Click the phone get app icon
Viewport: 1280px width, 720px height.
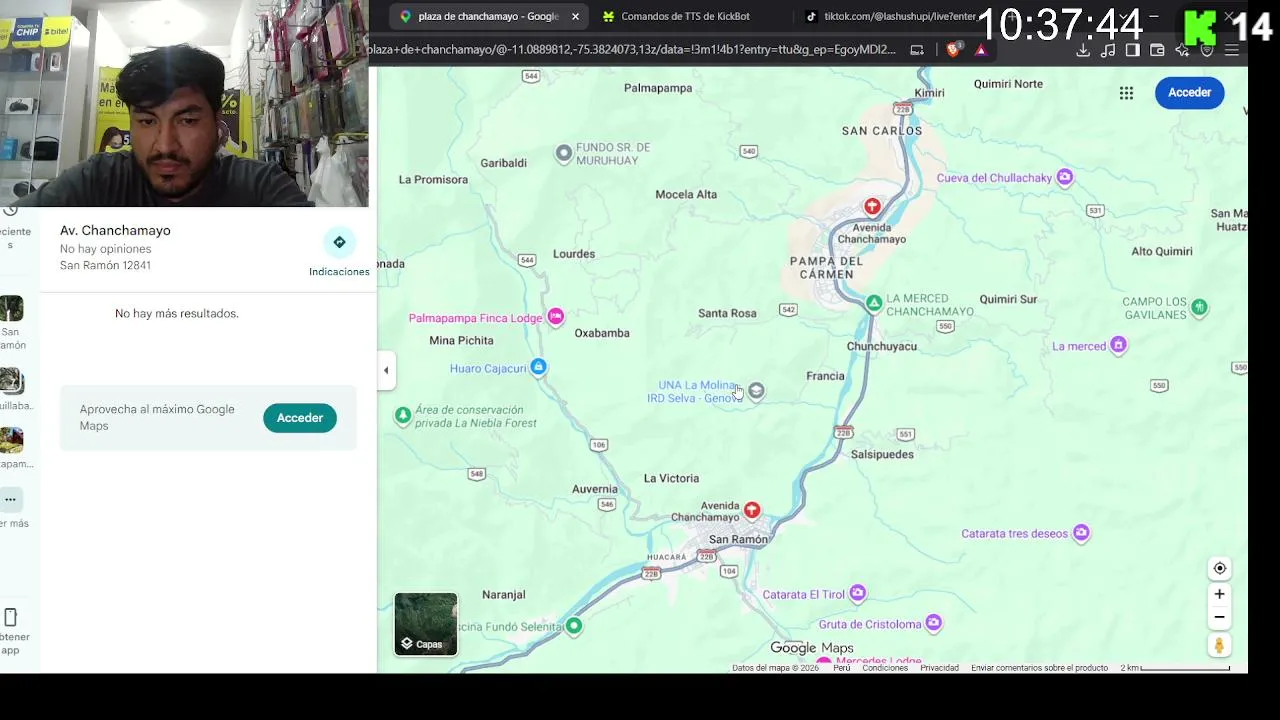(10, 617)
